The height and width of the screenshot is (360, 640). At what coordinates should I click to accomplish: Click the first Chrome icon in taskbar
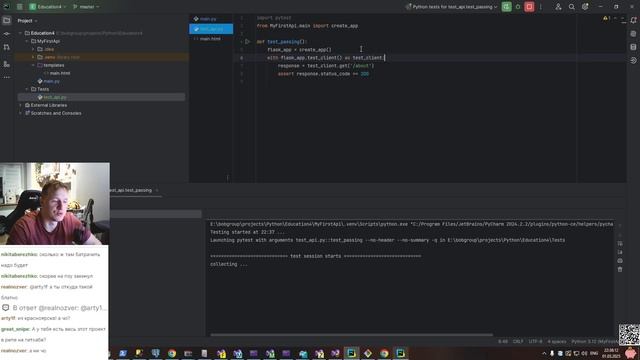(x=172, y=353)
